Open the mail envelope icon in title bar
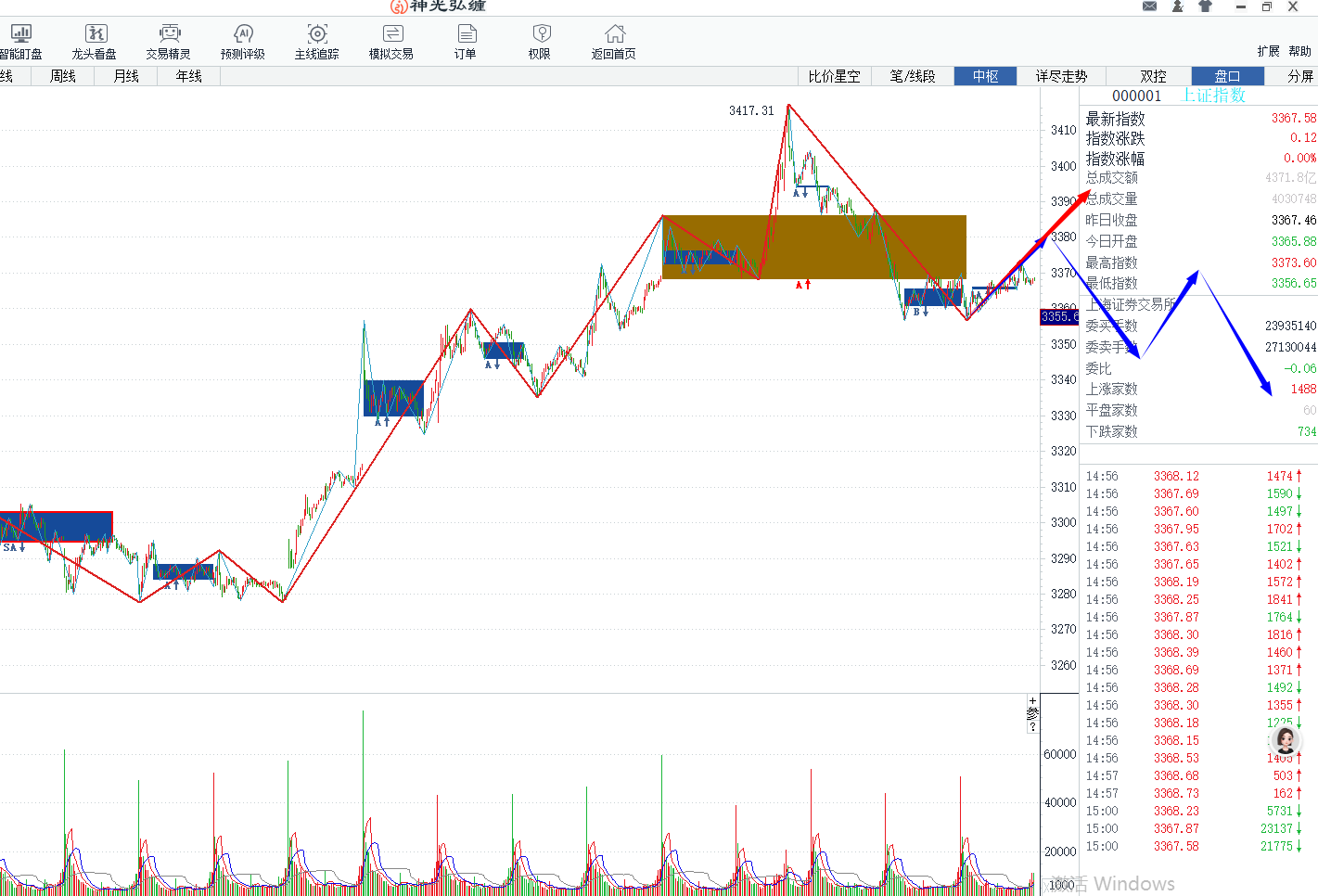Screen dimensions: 1318x896 point(1149,6)
